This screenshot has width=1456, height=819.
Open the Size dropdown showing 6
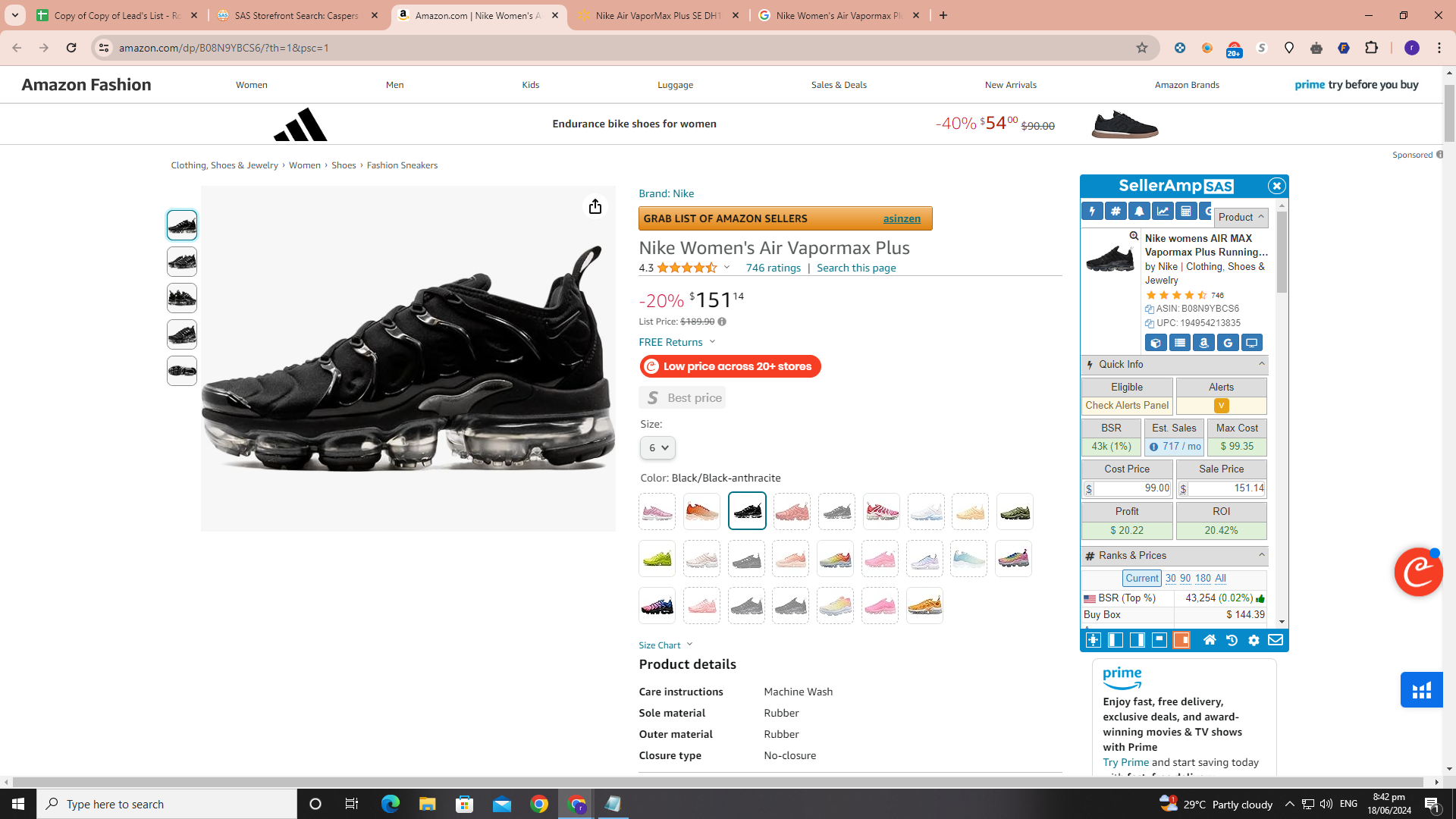click(657, 447)
